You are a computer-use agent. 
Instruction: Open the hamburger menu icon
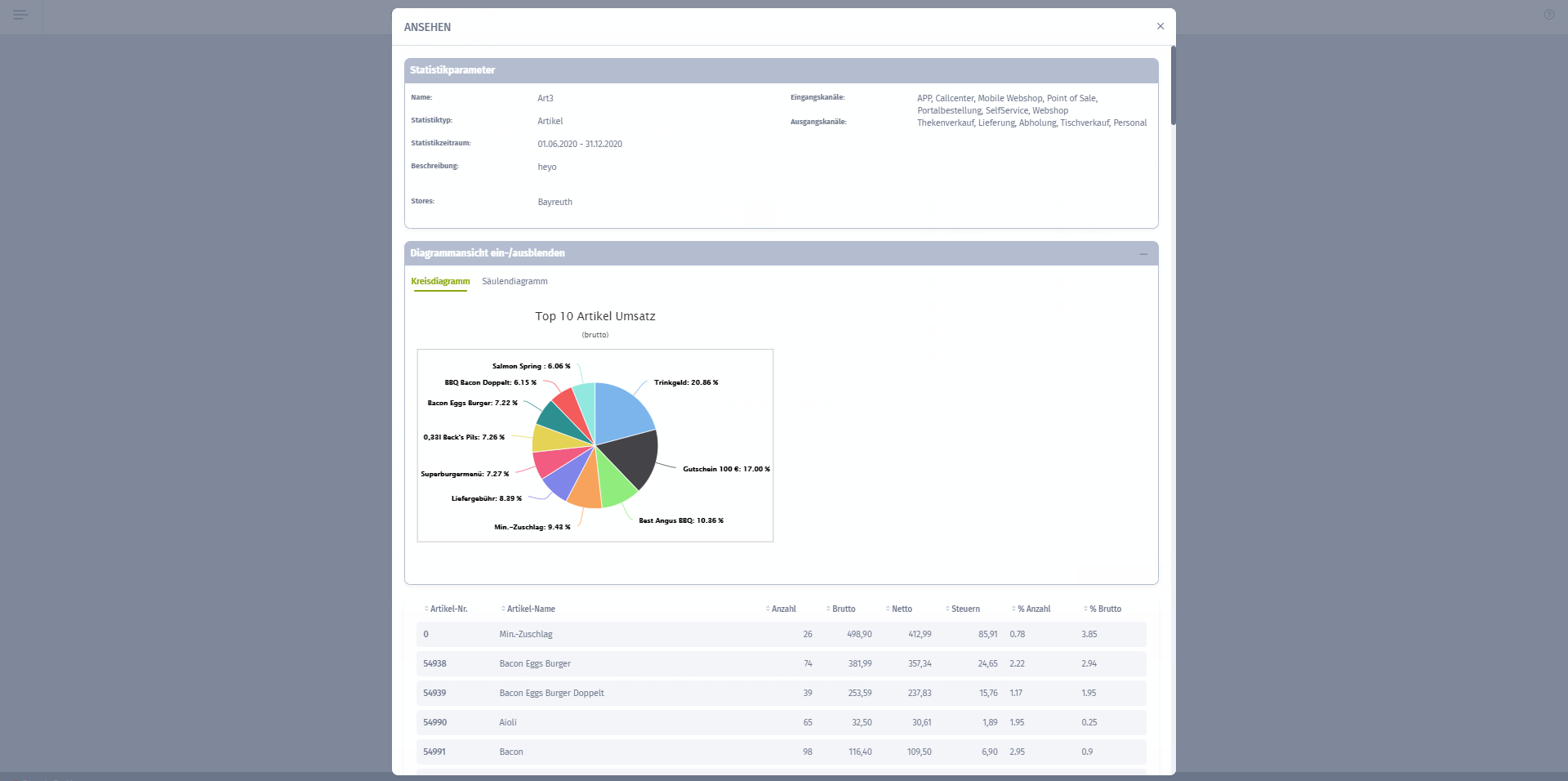click(x=20, y=15)
